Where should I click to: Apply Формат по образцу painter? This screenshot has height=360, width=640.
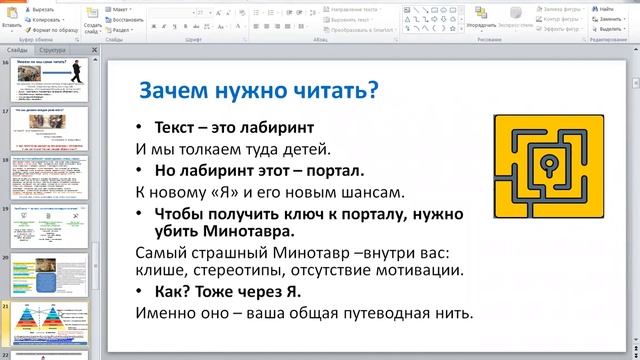pyautogui.click(x=51, y=30)
